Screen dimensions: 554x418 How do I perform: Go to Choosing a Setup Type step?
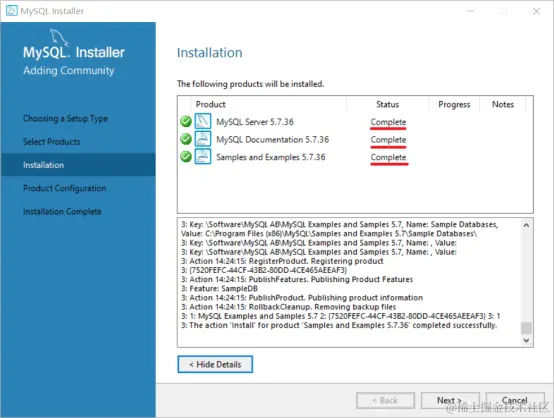pos(65,118)
